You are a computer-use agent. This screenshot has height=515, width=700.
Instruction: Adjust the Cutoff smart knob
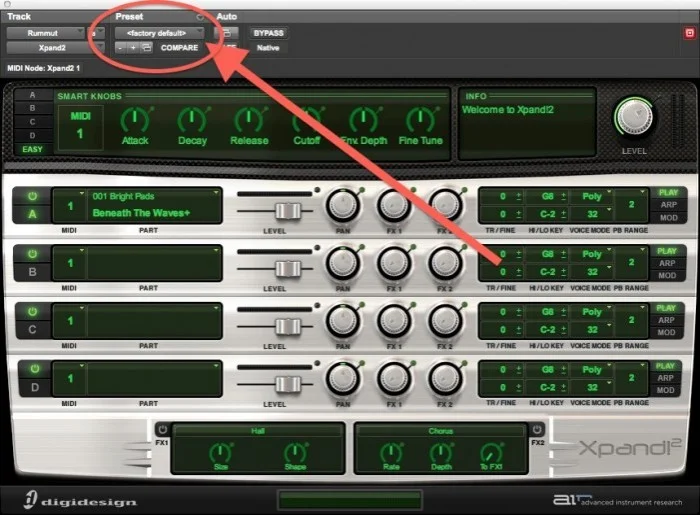tap(306, 120)
